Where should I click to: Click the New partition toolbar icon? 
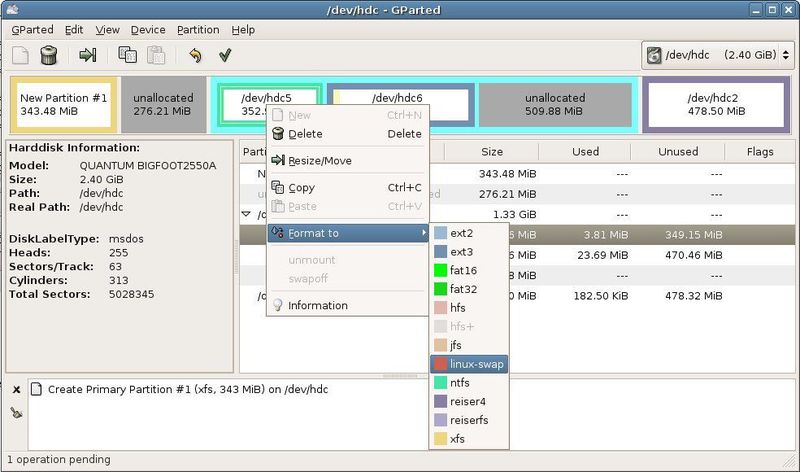click(x=20, y=55)
